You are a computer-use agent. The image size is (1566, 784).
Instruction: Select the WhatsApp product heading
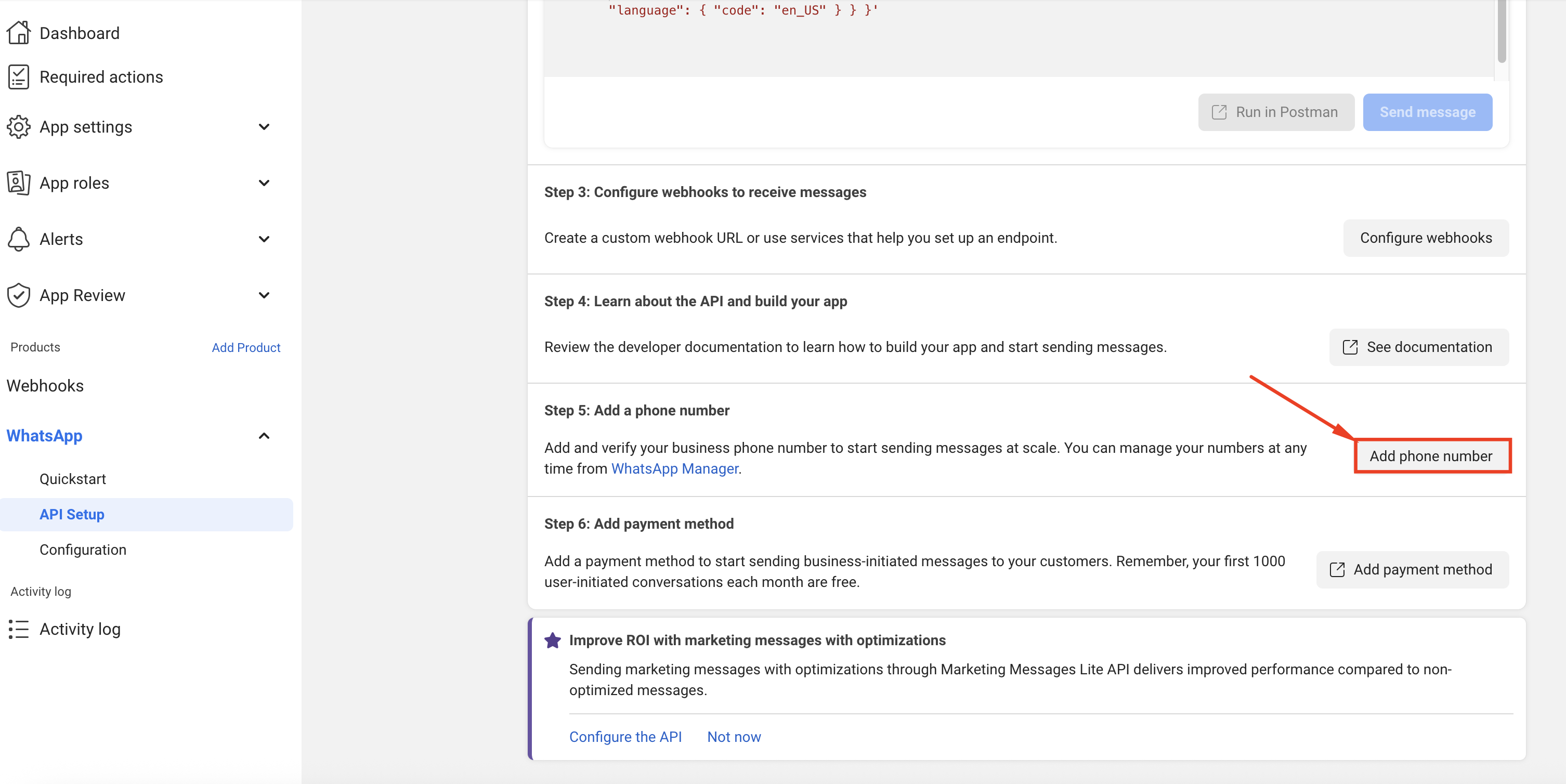tap(44, 436)
